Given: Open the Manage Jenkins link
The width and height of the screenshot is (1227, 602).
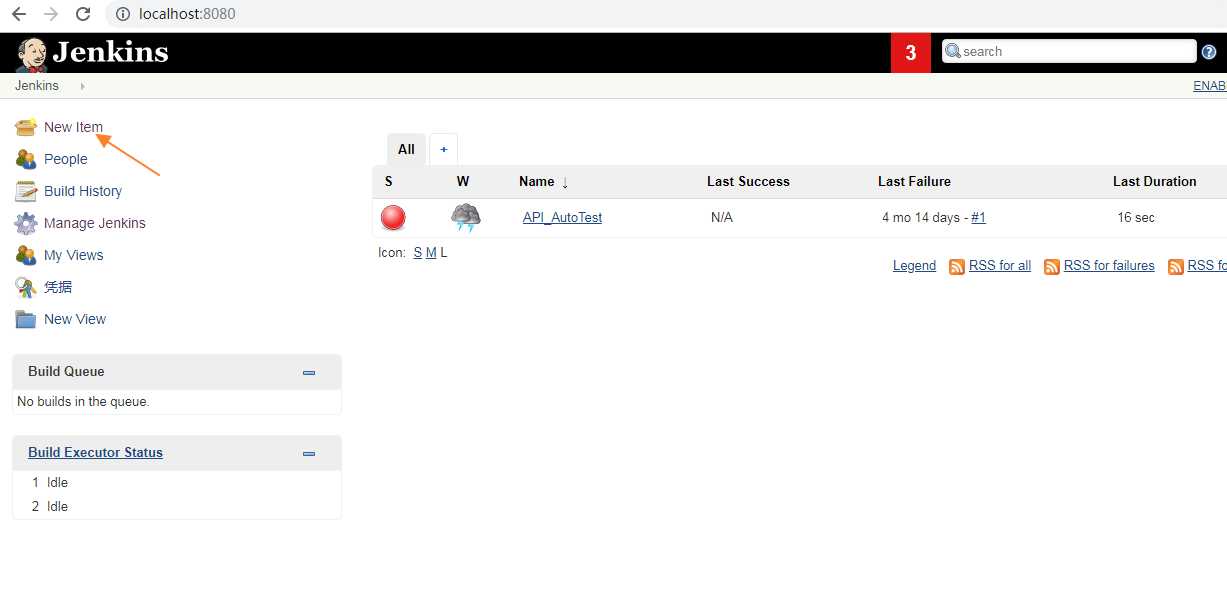Looking at the screenshot, I should [x=95, y=223].
